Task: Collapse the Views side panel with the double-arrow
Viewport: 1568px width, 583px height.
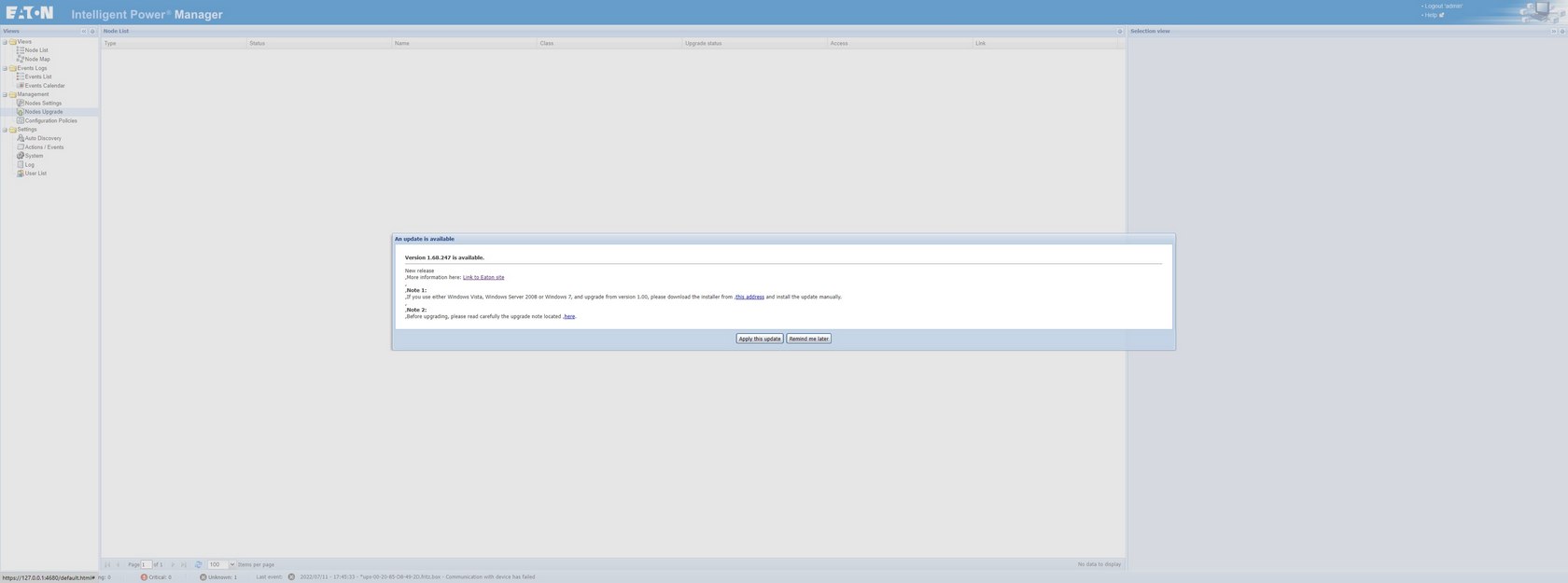Action: pos(83,32)
